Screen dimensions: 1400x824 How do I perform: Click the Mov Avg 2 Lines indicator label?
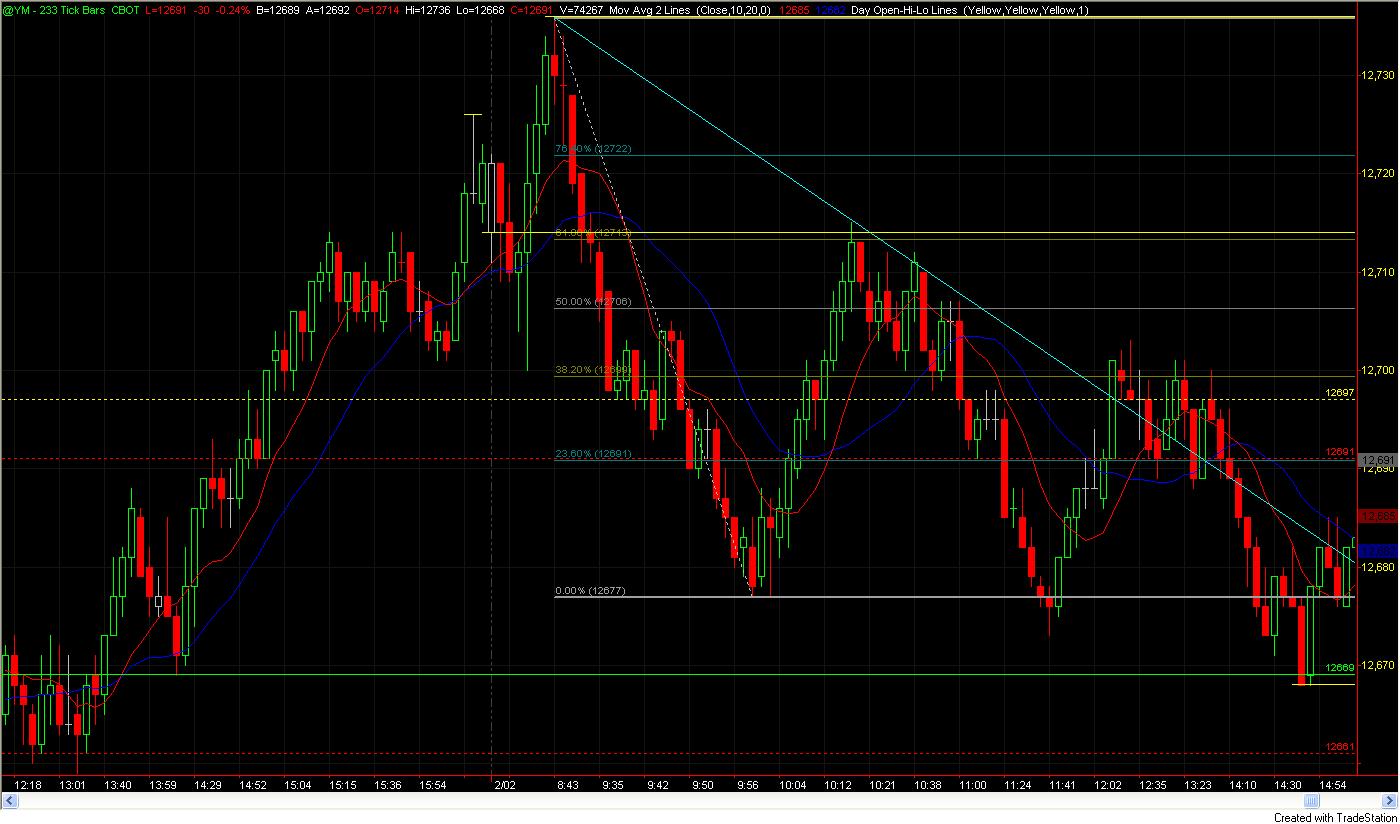tap(650, 10)
